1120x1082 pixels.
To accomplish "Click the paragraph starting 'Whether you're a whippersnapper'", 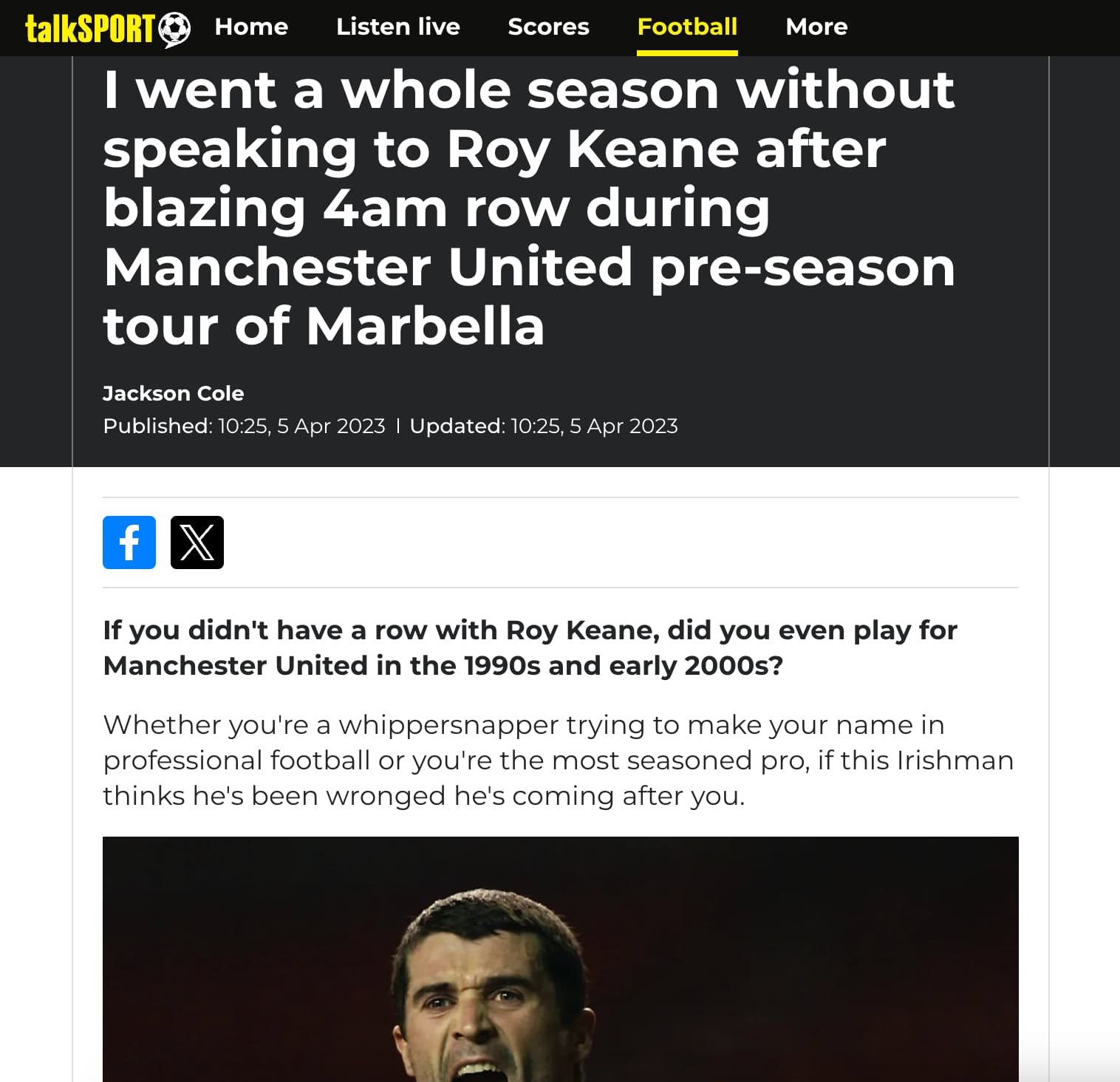I will tap(558, 760).
